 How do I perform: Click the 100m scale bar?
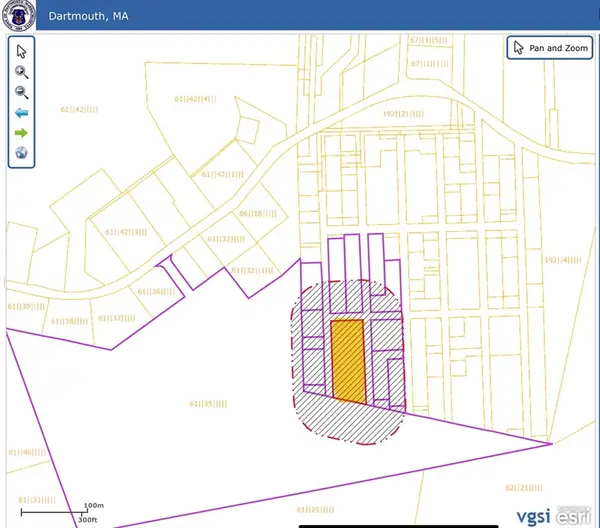[x=60, y=512]
